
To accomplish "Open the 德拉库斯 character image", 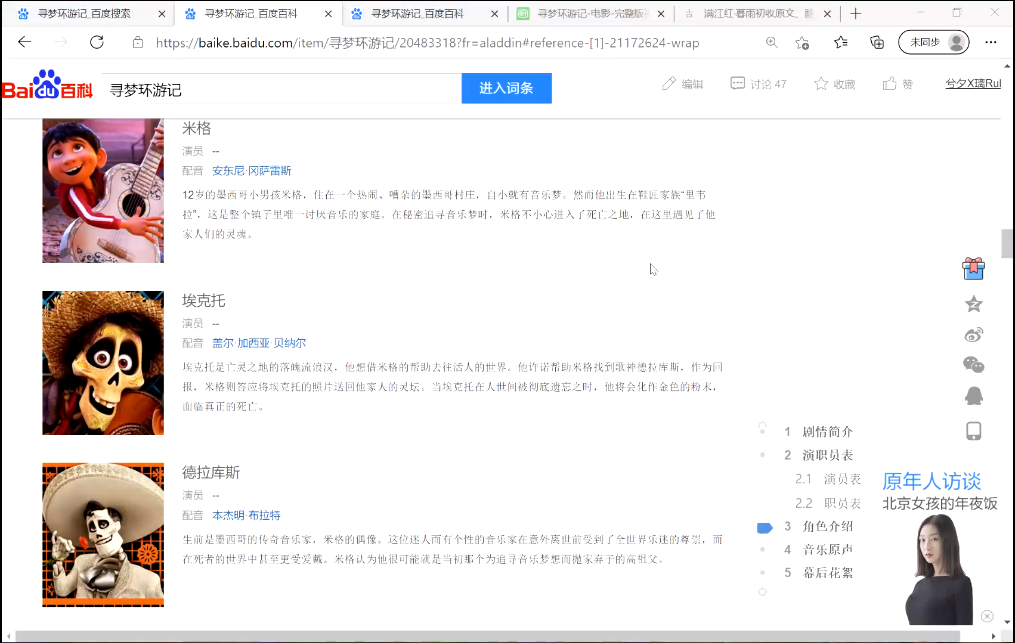I will click(x=103, y=535).
